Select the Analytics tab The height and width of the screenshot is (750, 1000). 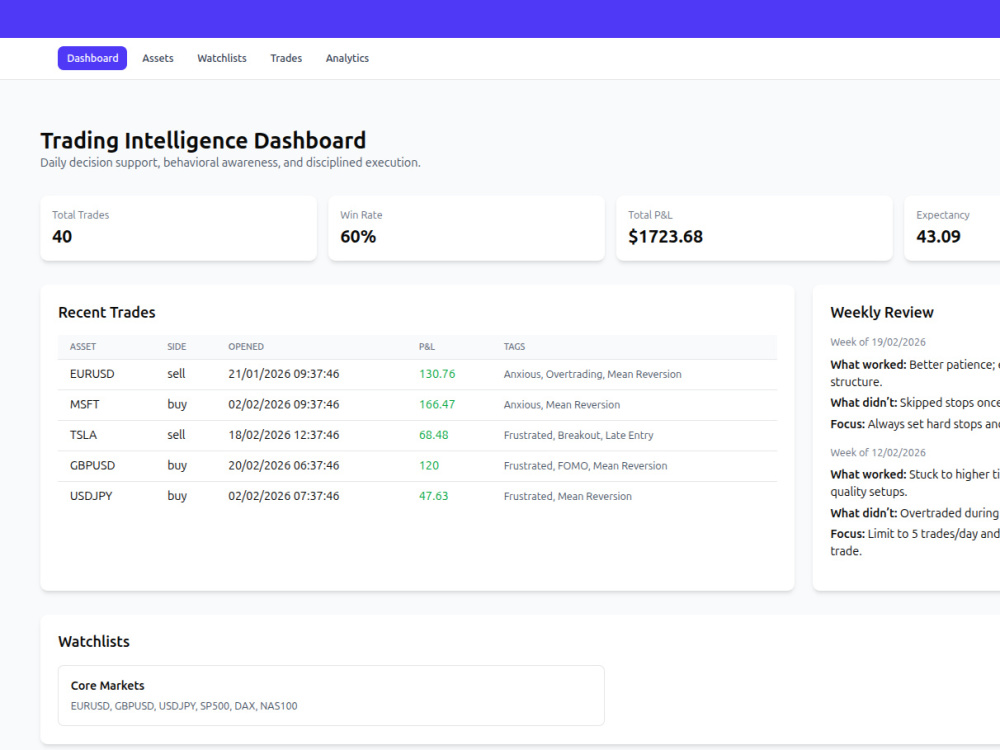[347, 58]
